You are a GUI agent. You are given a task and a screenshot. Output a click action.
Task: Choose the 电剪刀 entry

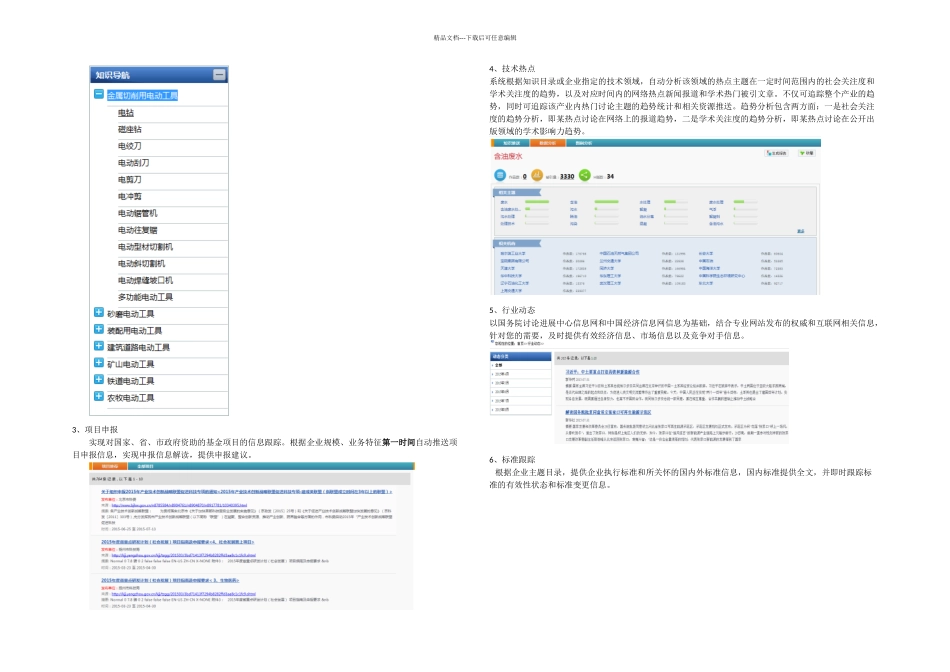click(x=130, y=179)
